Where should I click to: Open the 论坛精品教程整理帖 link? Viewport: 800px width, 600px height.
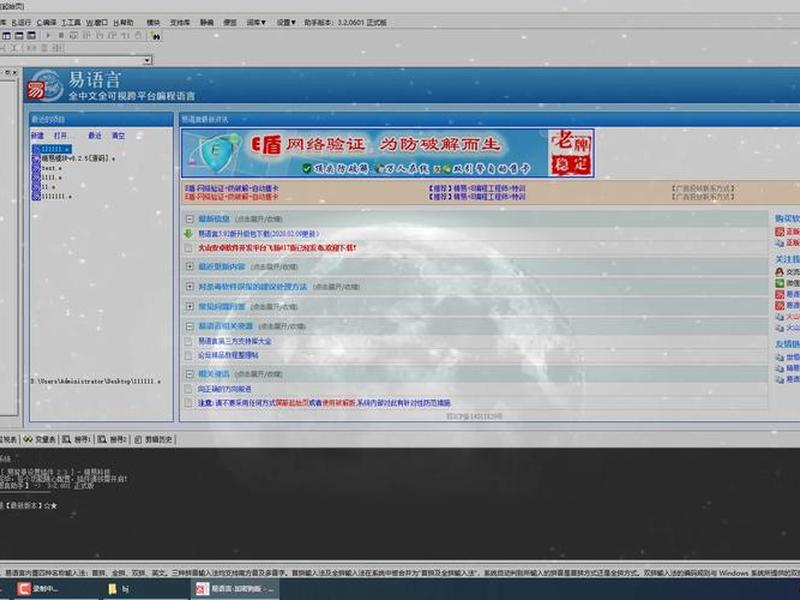pyautogui.click(x=228, y=355)
